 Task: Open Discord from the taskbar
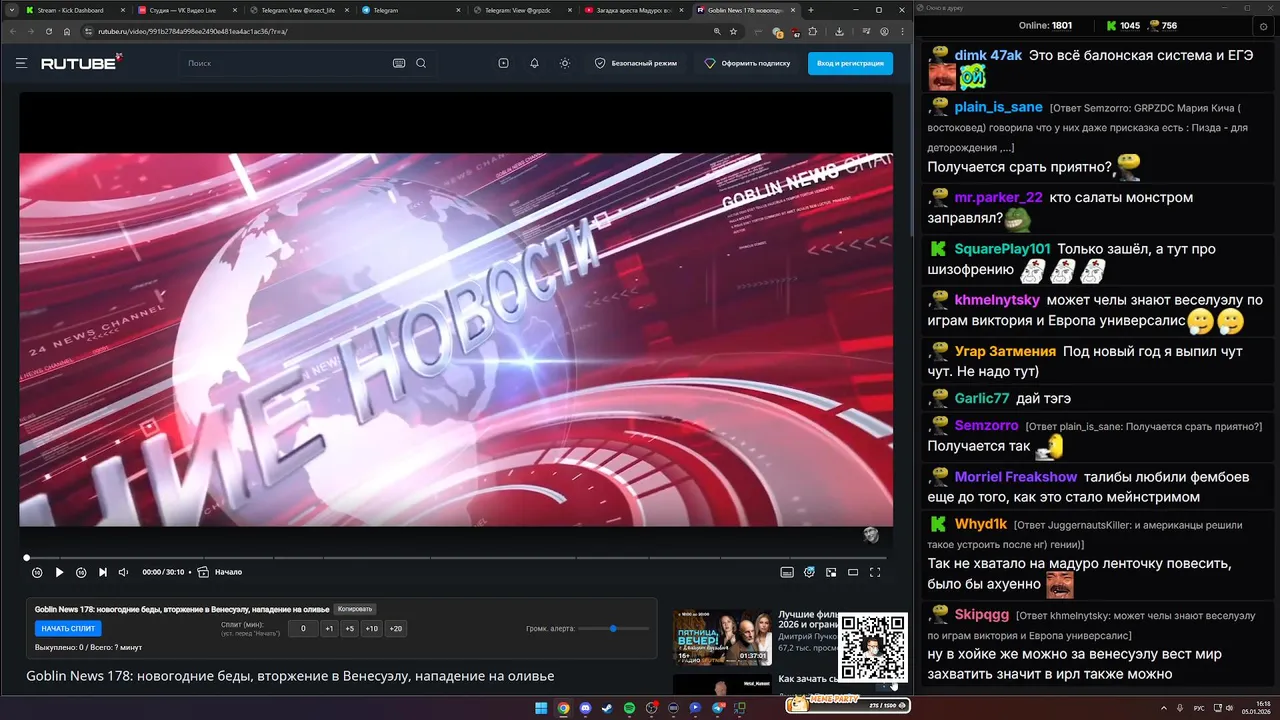(x=585, y=708)
